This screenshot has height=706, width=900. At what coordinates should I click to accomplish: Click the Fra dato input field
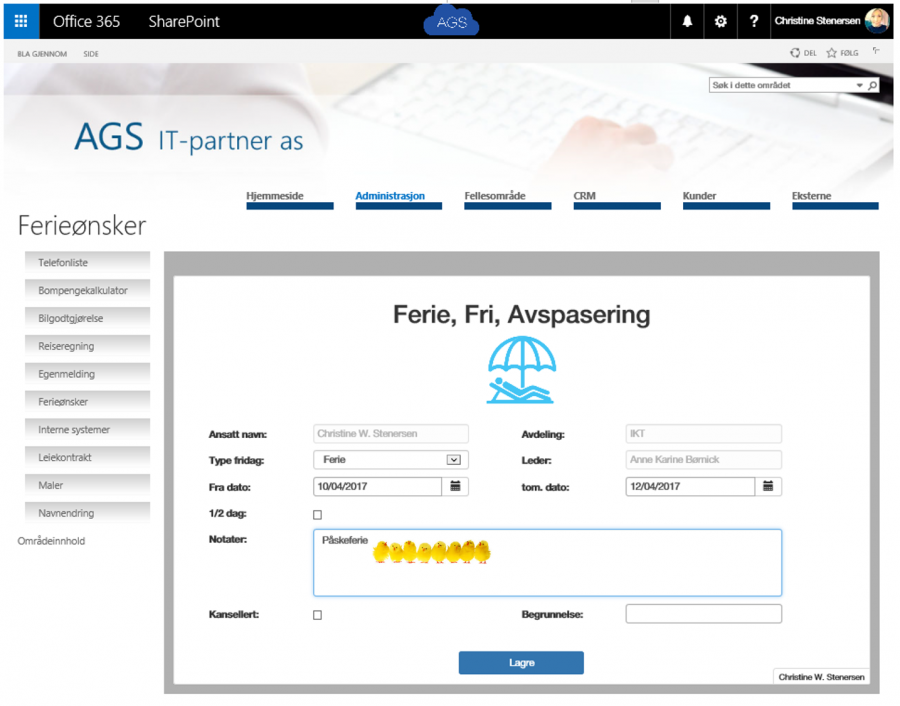[378, 486]
